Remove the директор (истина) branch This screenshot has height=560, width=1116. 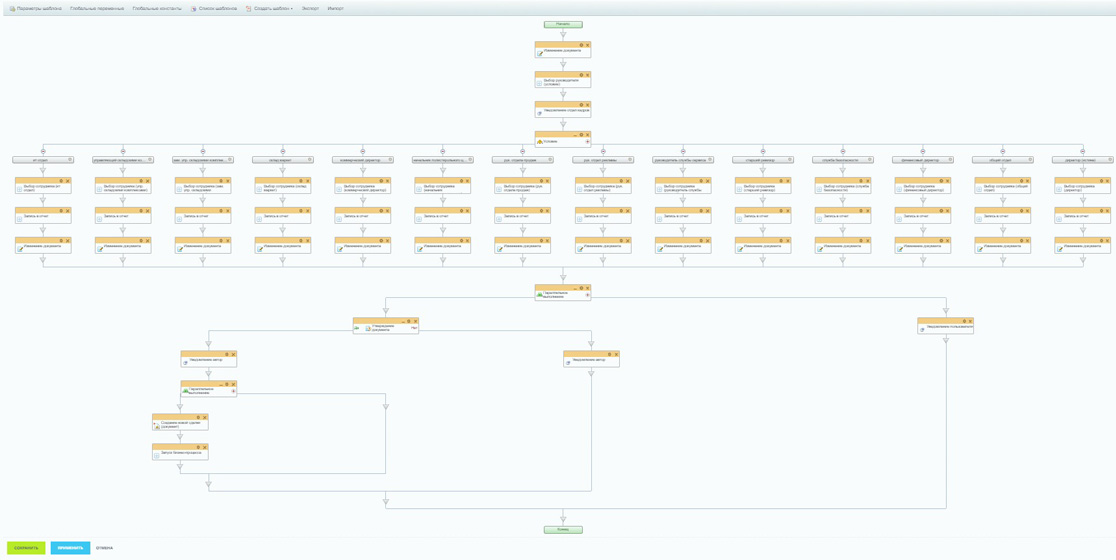(1083, 151)
